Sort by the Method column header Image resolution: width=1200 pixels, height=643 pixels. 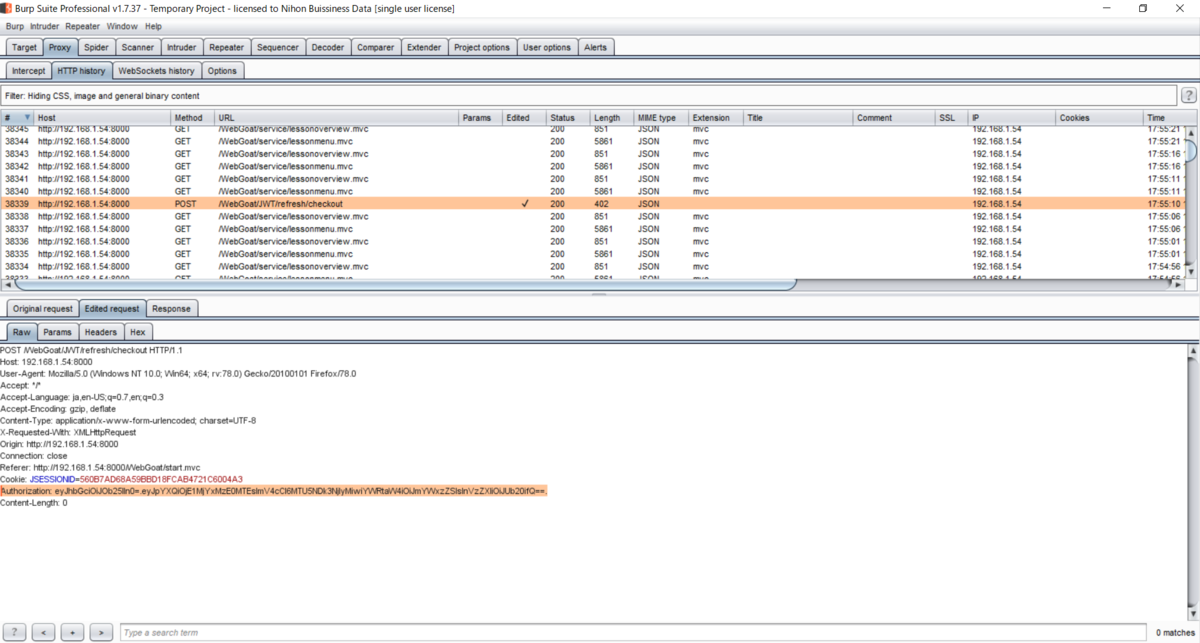pos(192,118)
